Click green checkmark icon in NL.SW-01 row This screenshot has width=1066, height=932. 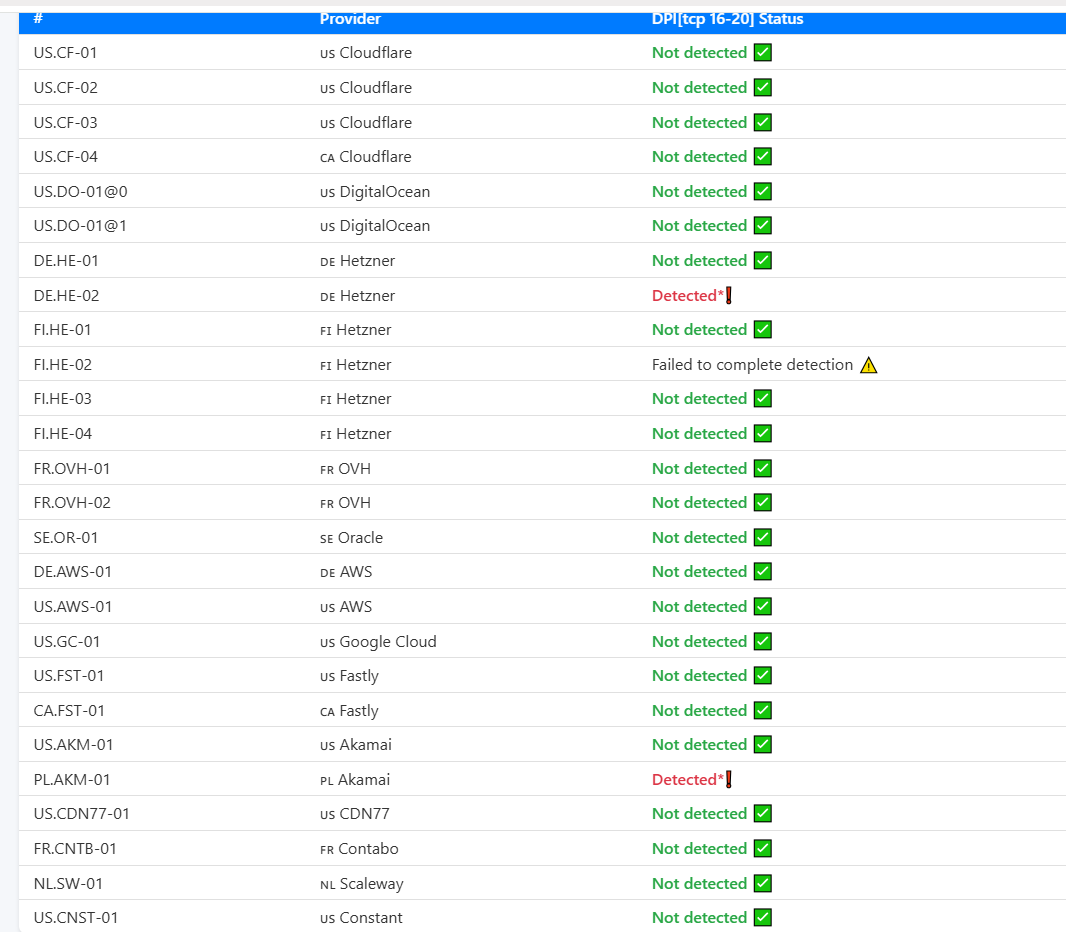tap(763, 884)
